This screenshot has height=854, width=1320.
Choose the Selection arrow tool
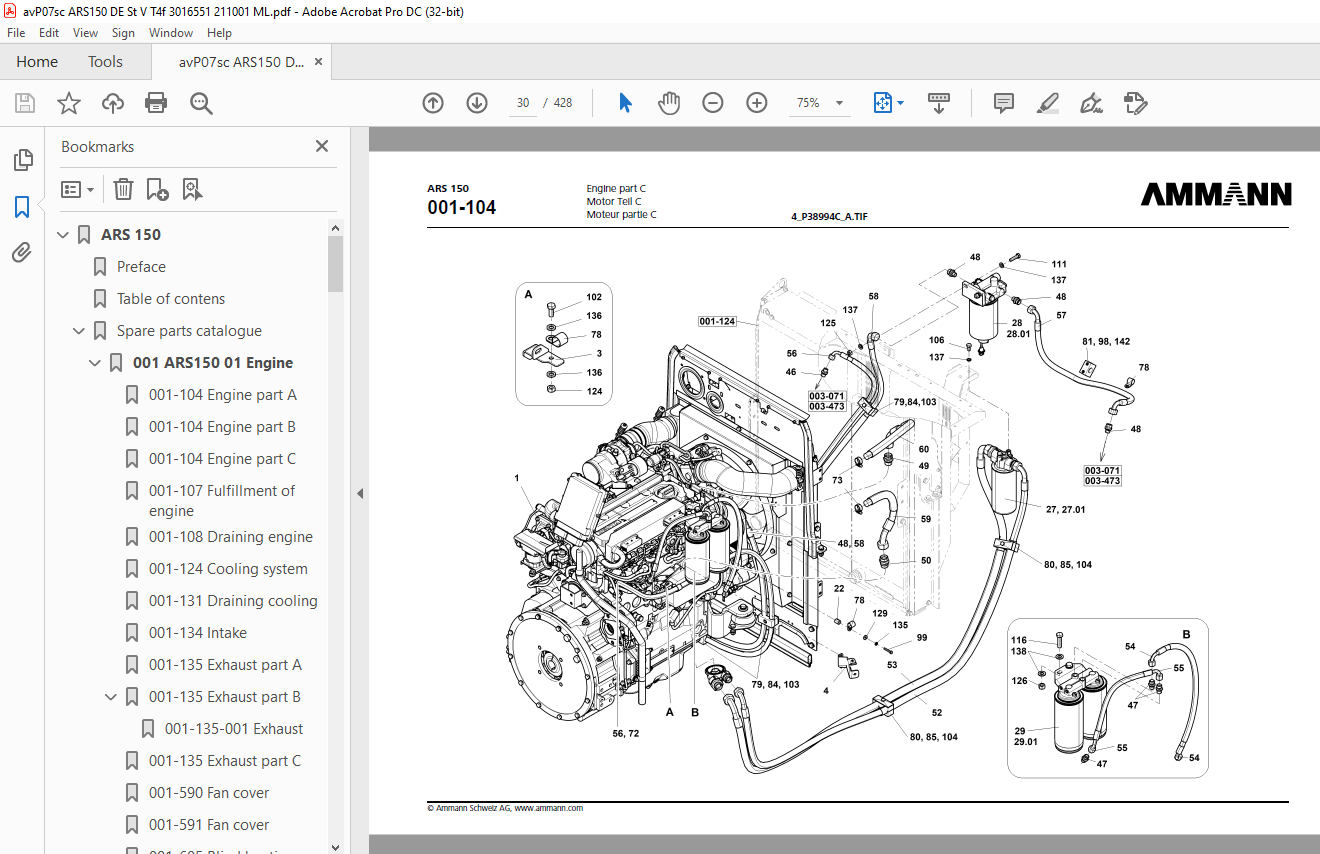click(626, 103)
